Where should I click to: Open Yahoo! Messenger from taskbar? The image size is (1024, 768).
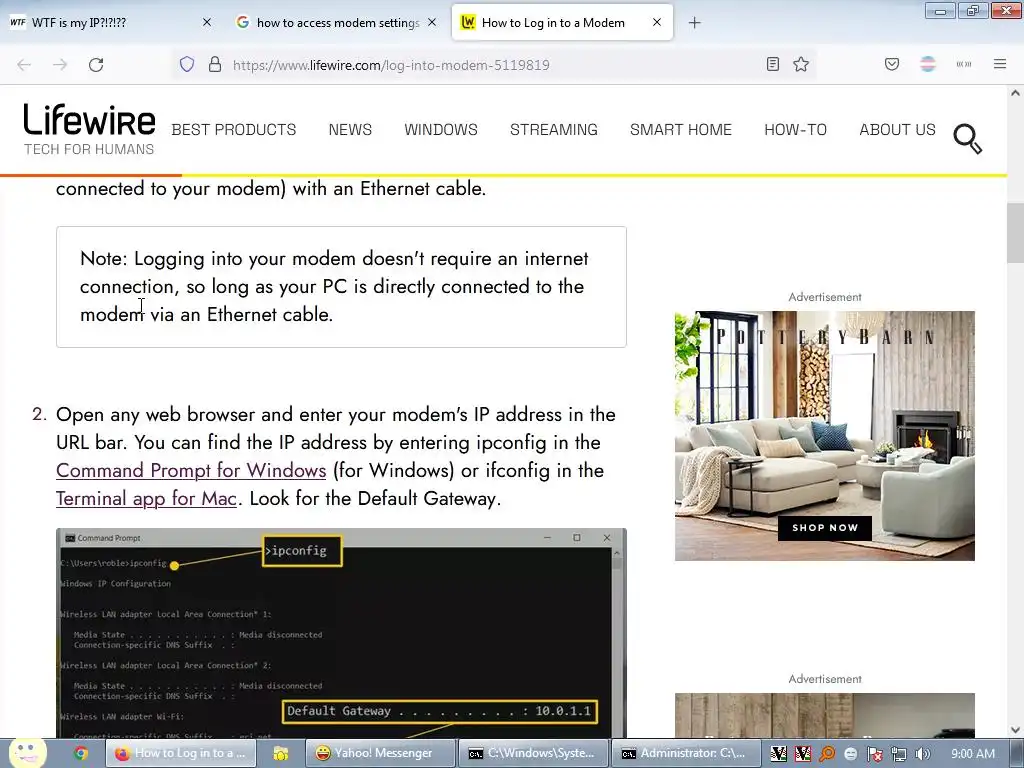380,754
